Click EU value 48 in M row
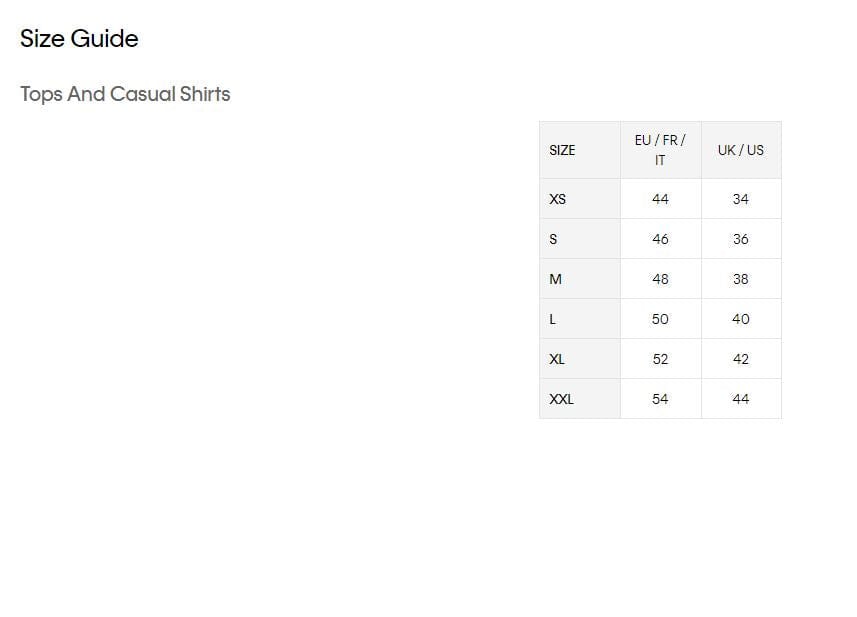Screen dimensions: 857x617 pyautogui.click(x=660, y=279)
